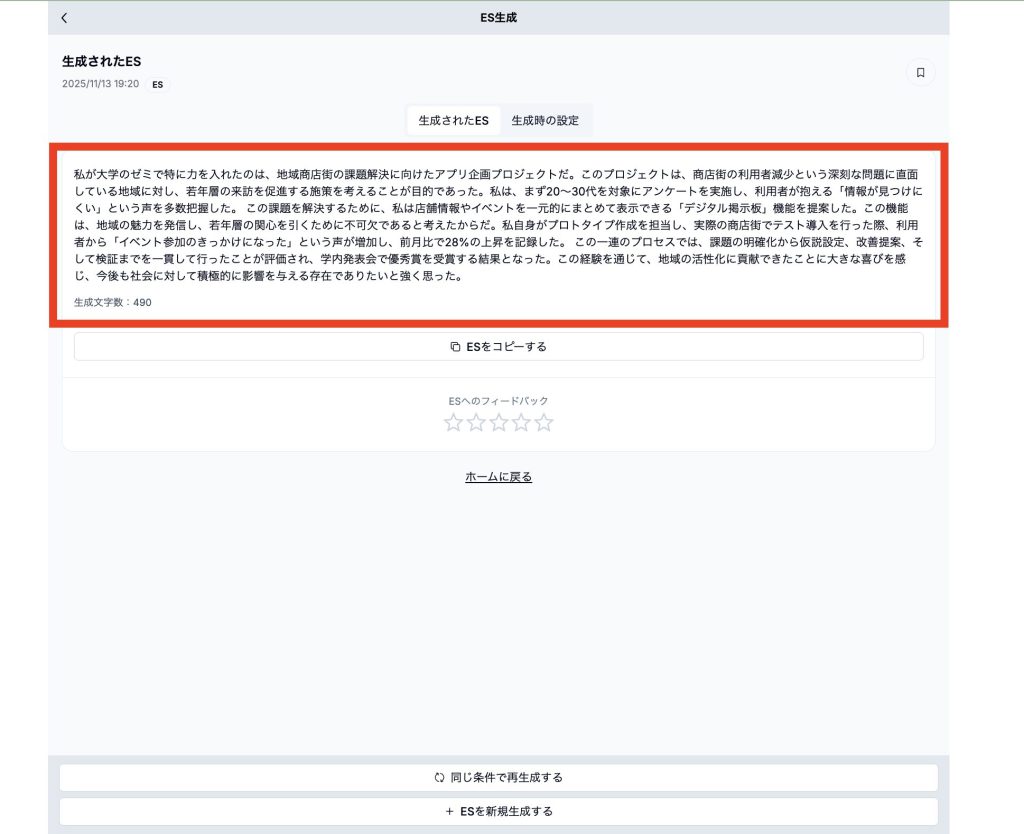Click the copy icon beside ESをコピーする
Viewport: 1024px width, 834px height.
[455, 347]
